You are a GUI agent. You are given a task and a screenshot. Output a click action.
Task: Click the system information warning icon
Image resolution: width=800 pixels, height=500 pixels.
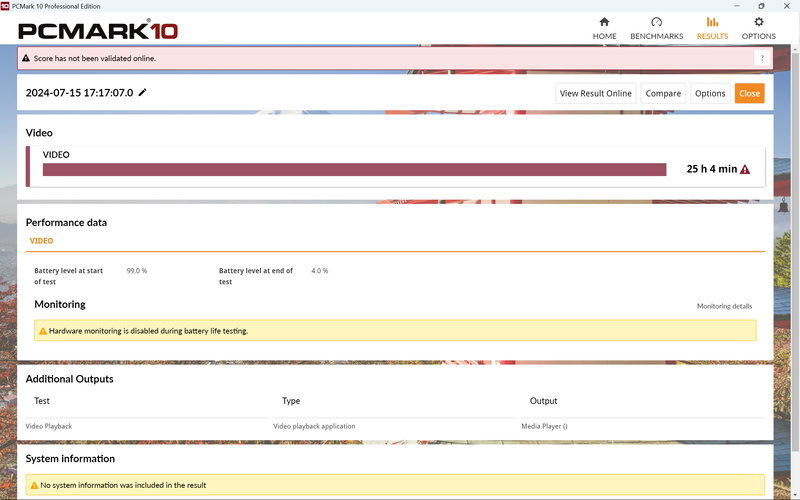tap(34, 486)
